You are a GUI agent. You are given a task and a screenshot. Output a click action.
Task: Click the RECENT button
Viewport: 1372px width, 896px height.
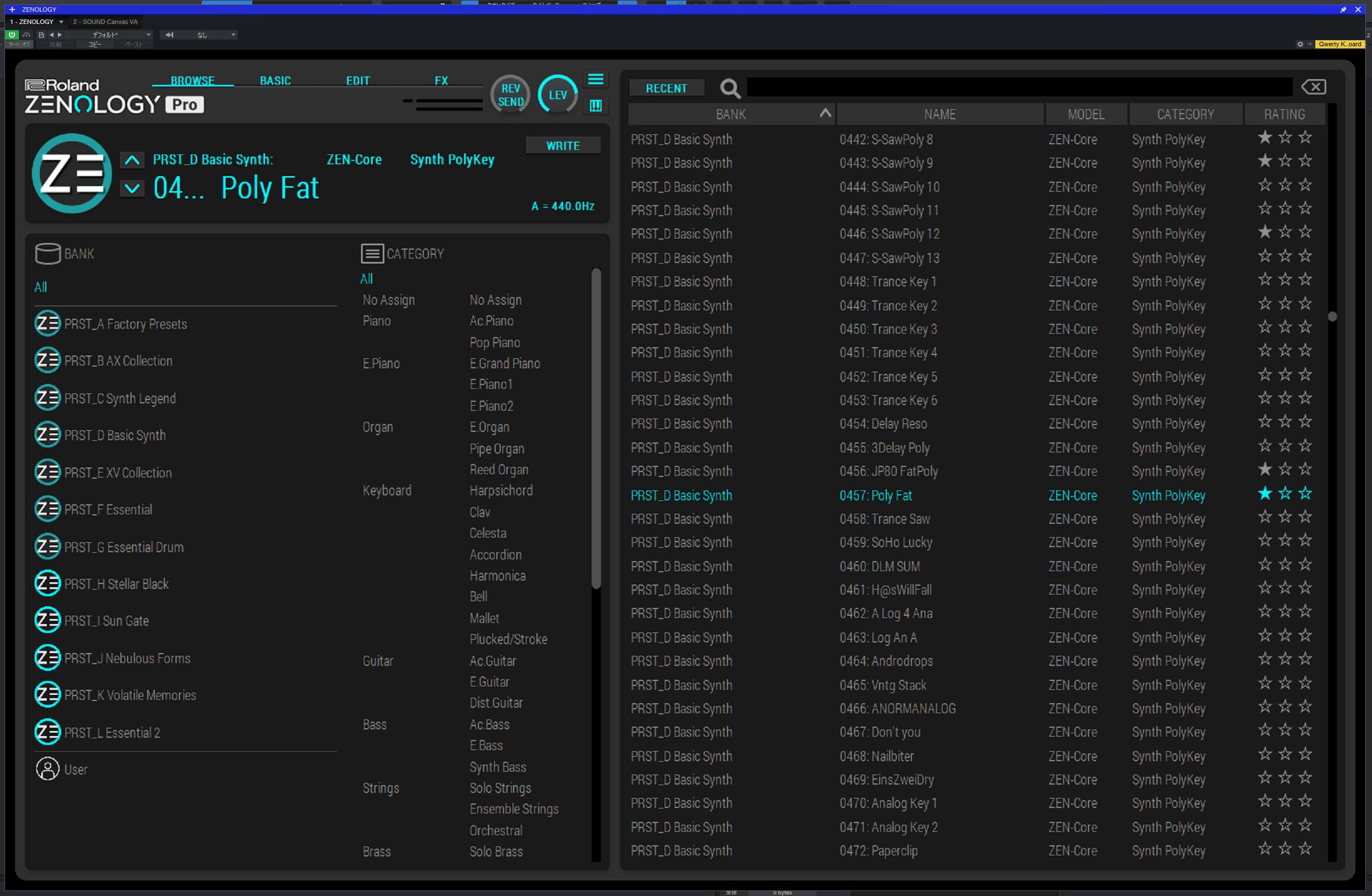666,88
